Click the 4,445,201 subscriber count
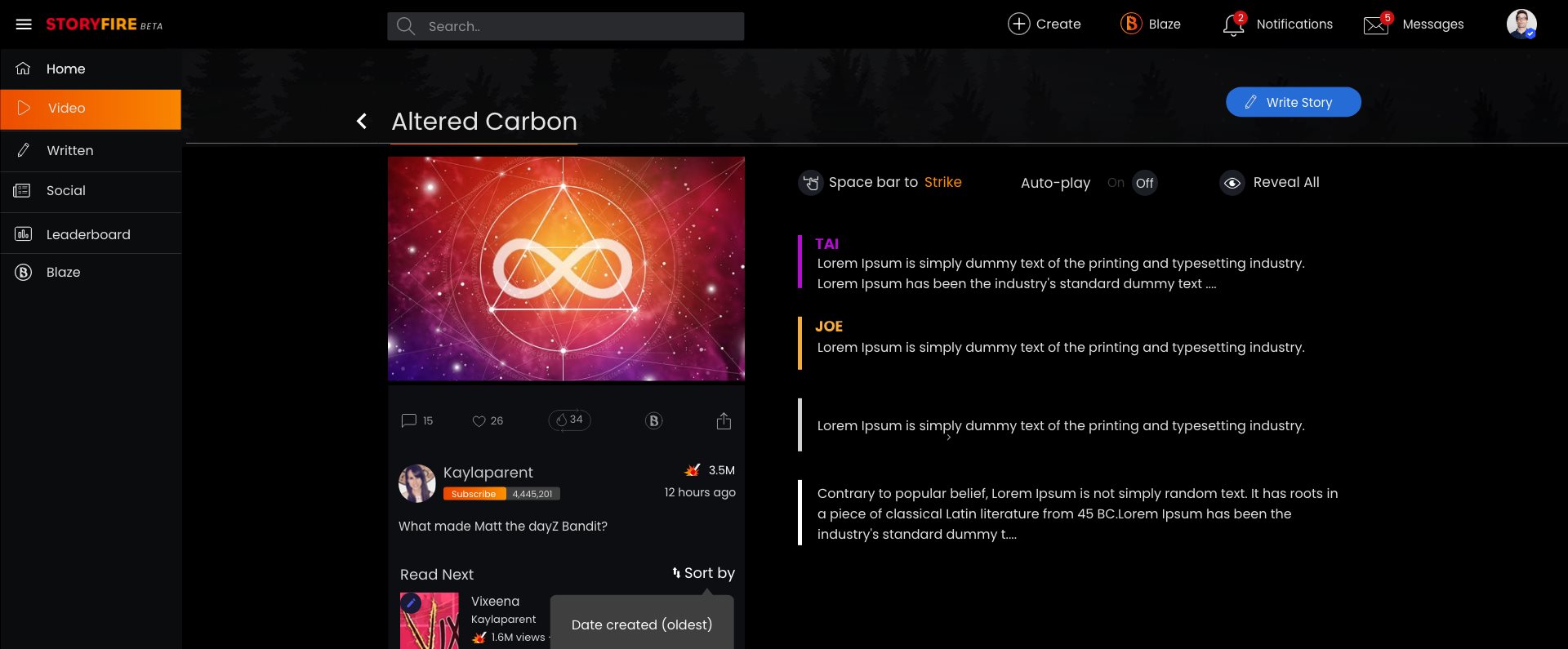This screenshot has width=1568, height=649. tap(532, 494)
